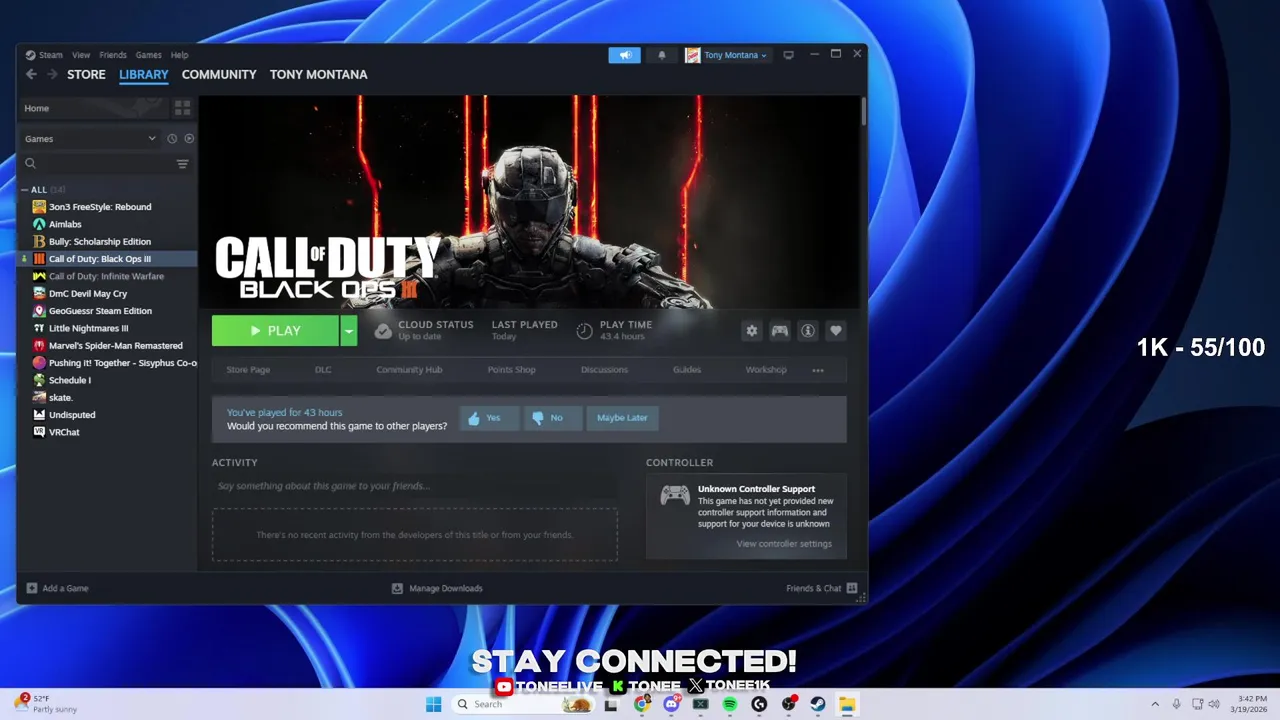Click the thumbs down No recommendation
The image size is (1280, 720).
coord(552,418)
